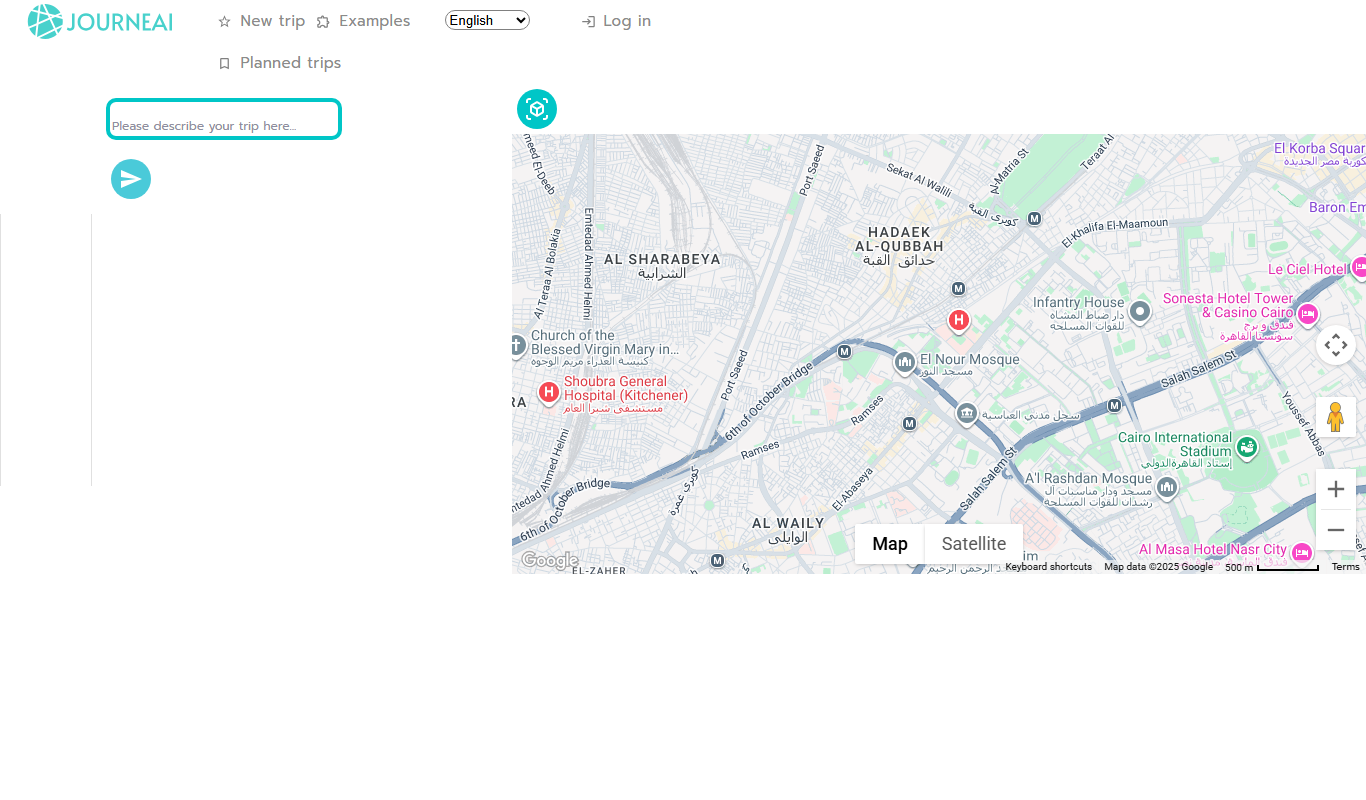The height and width of the screenshot is (800, 1366).
Task: Switch to the Satellite view
Action: (974, 544)
